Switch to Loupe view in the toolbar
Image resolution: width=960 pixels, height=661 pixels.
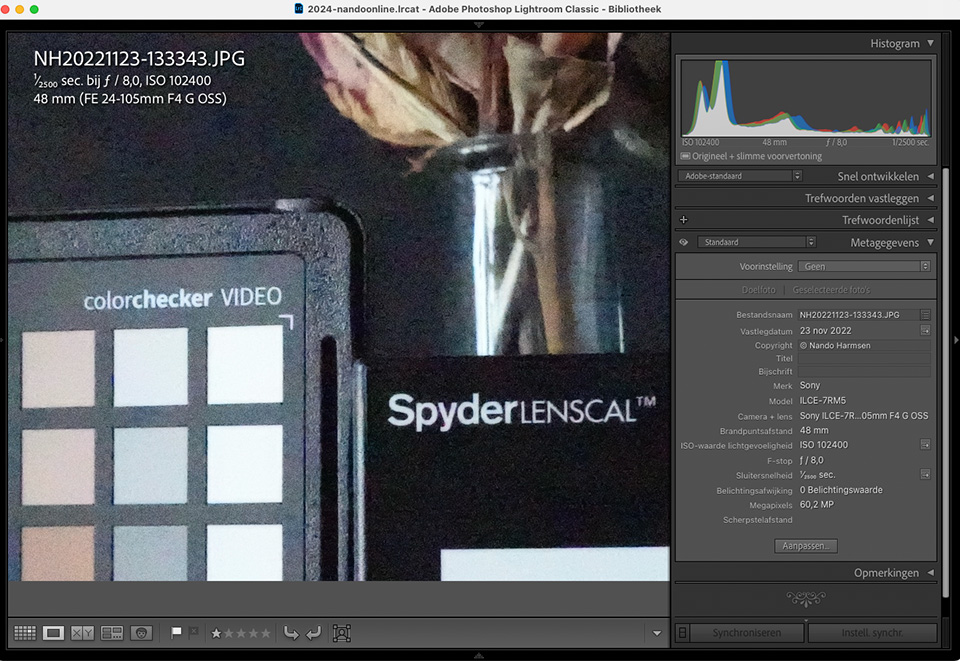click(53, 633)
